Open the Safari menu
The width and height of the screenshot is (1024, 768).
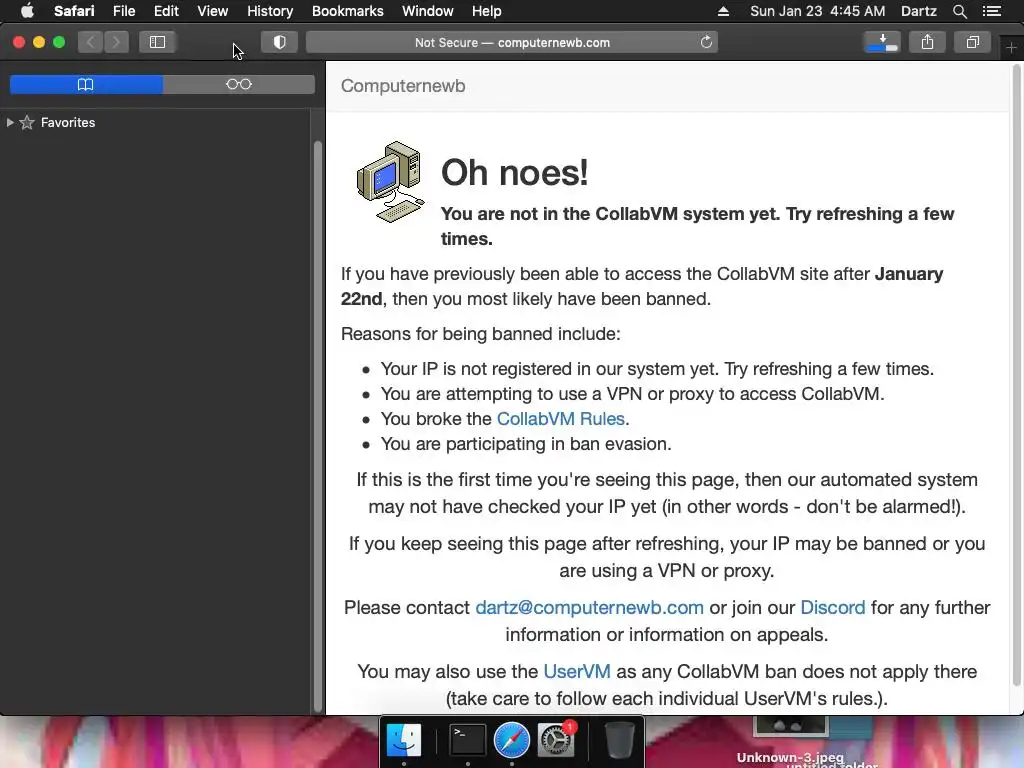click(74, 11)
